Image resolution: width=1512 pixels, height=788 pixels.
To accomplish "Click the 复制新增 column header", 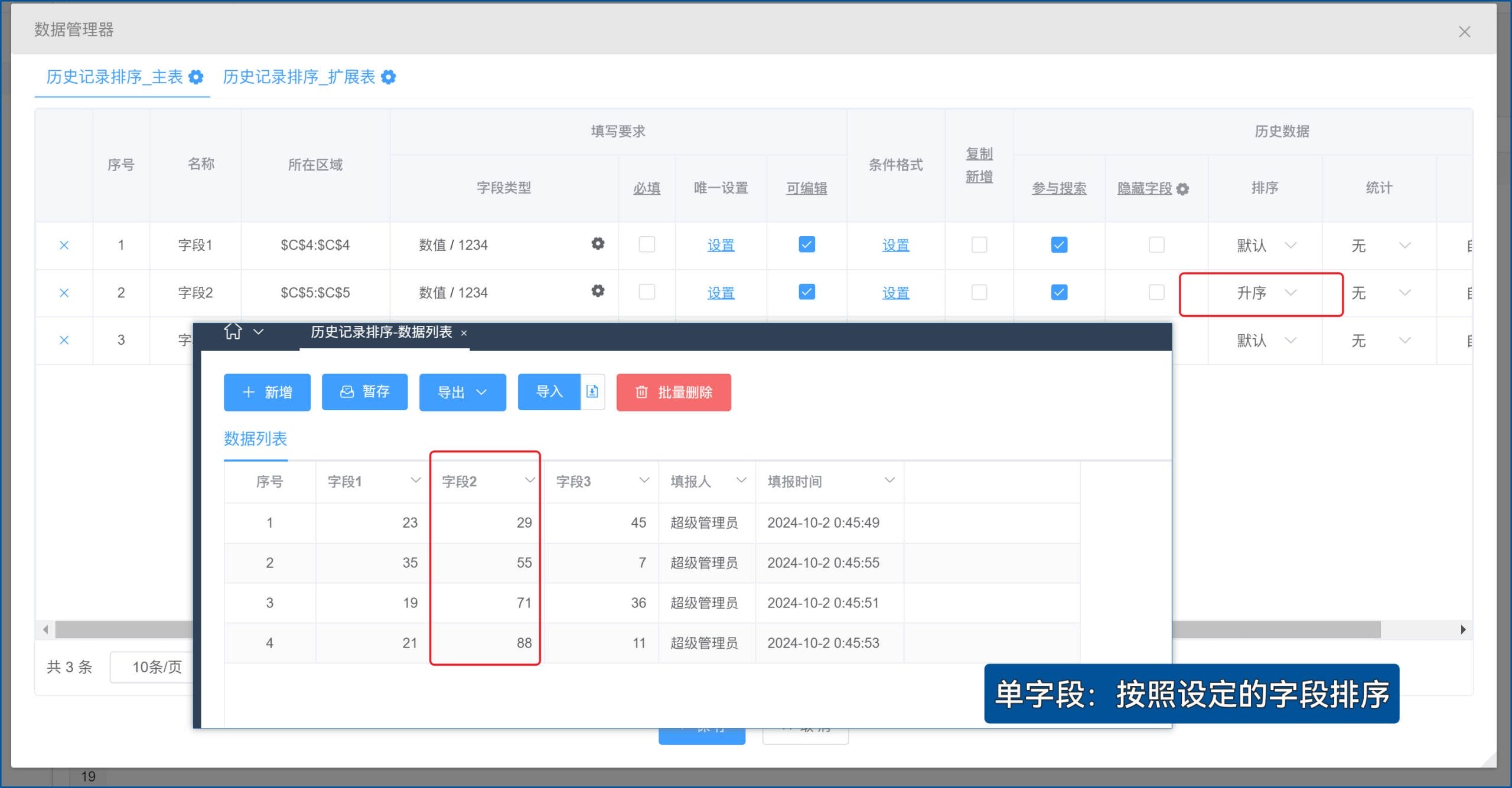I will coord(979,165).
